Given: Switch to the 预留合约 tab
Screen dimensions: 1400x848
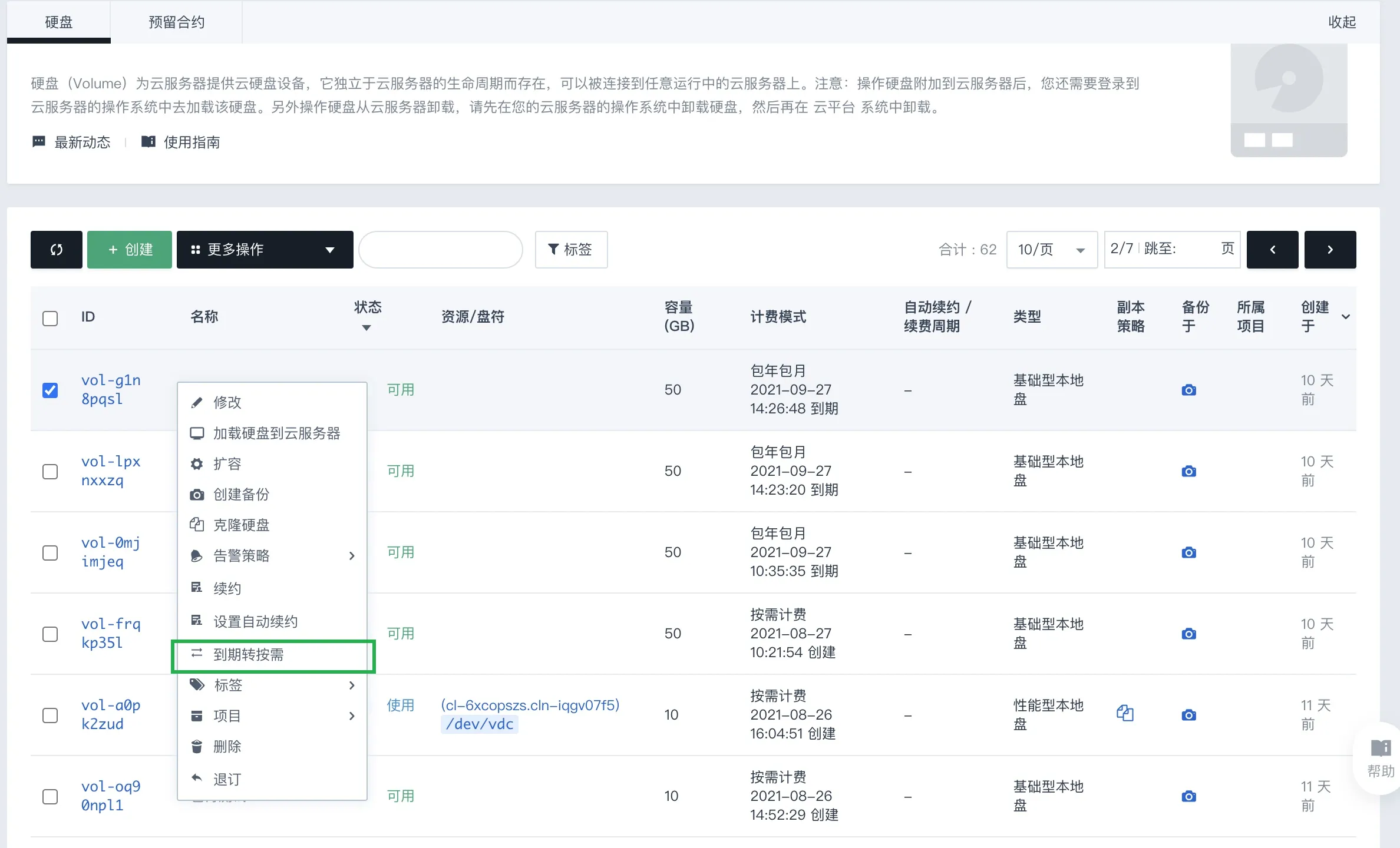Looking at the screenshot, I should (176, 22).
